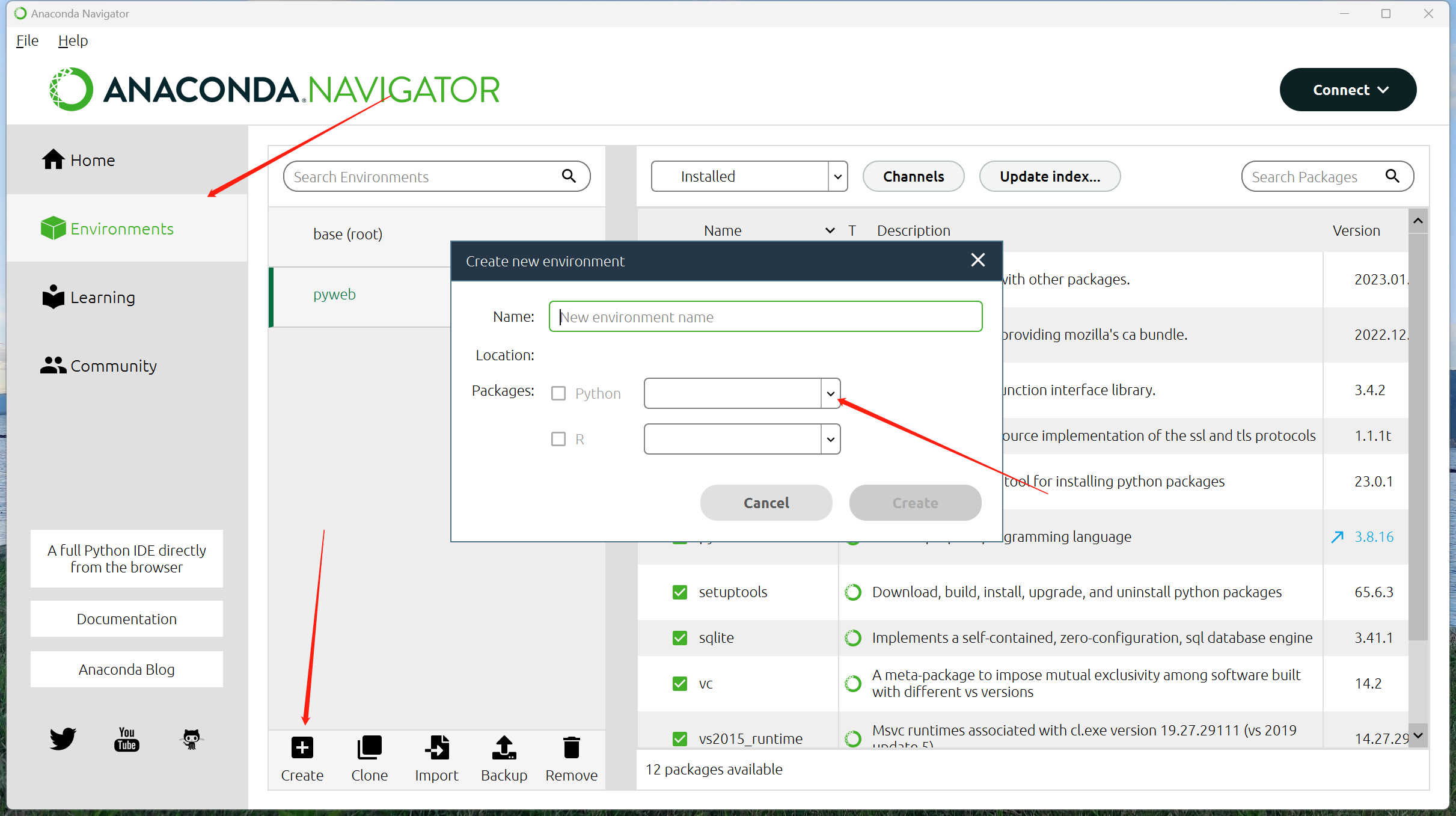Image resolution: width=1456 pixels, height=816 pixels.
Task: Click the Search Environments magnifier icon
Action: click(569, 176)
